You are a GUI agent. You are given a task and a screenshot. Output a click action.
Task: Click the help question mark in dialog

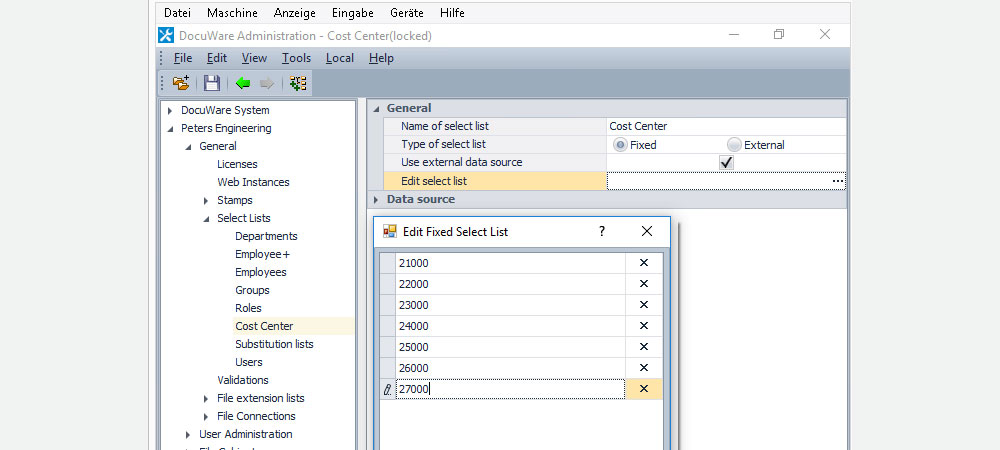[x=601, y=231]
